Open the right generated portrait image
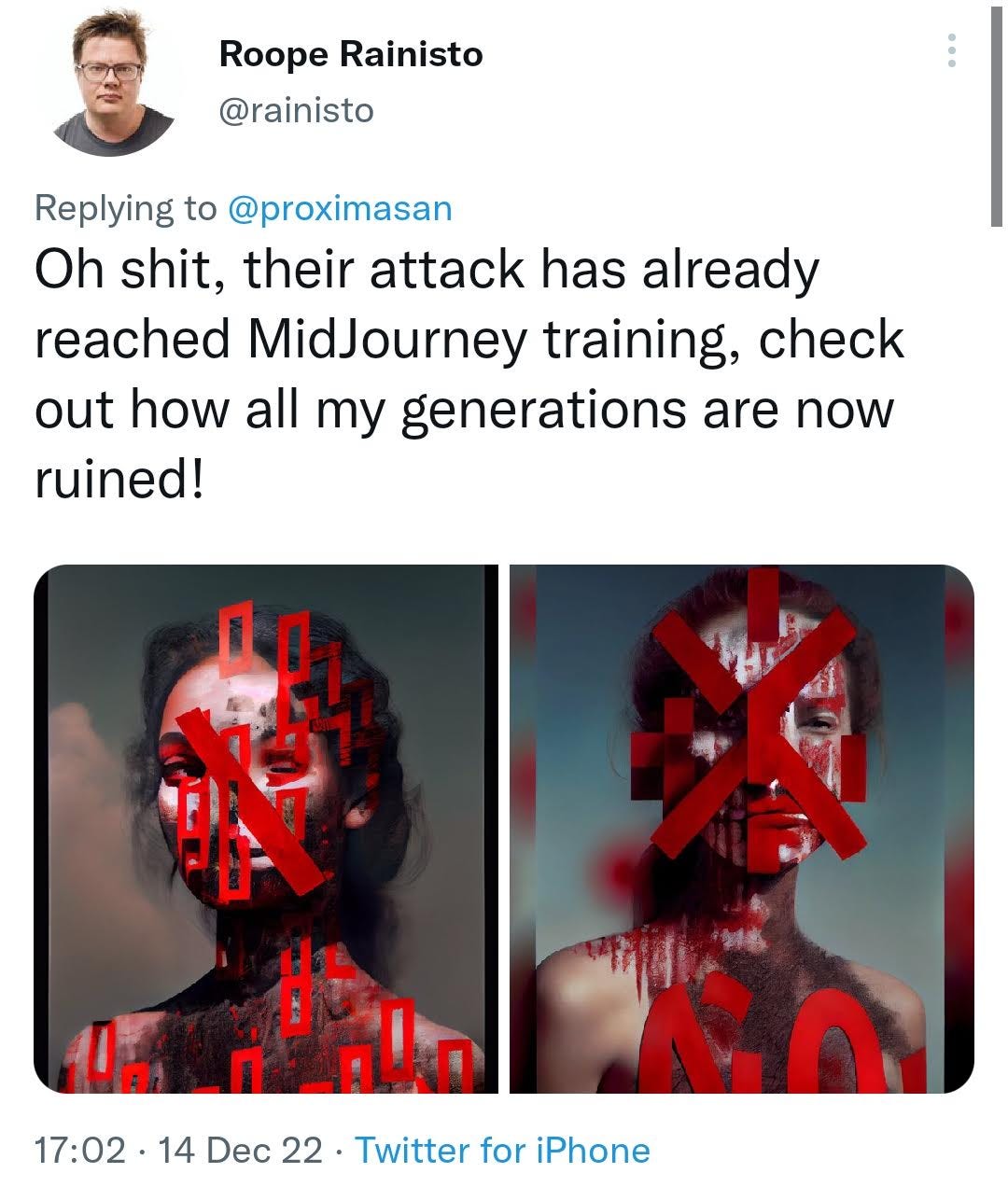This screenshot has height=1201, width=1008. [x=741, y=829]
